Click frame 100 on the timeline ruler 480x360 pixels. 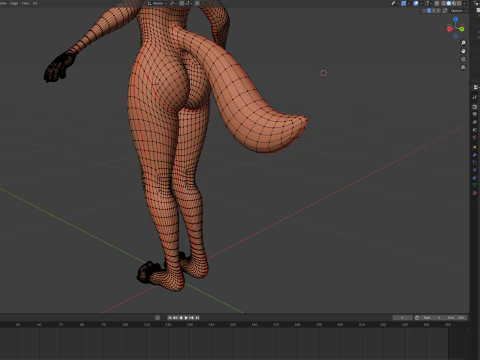125,324
